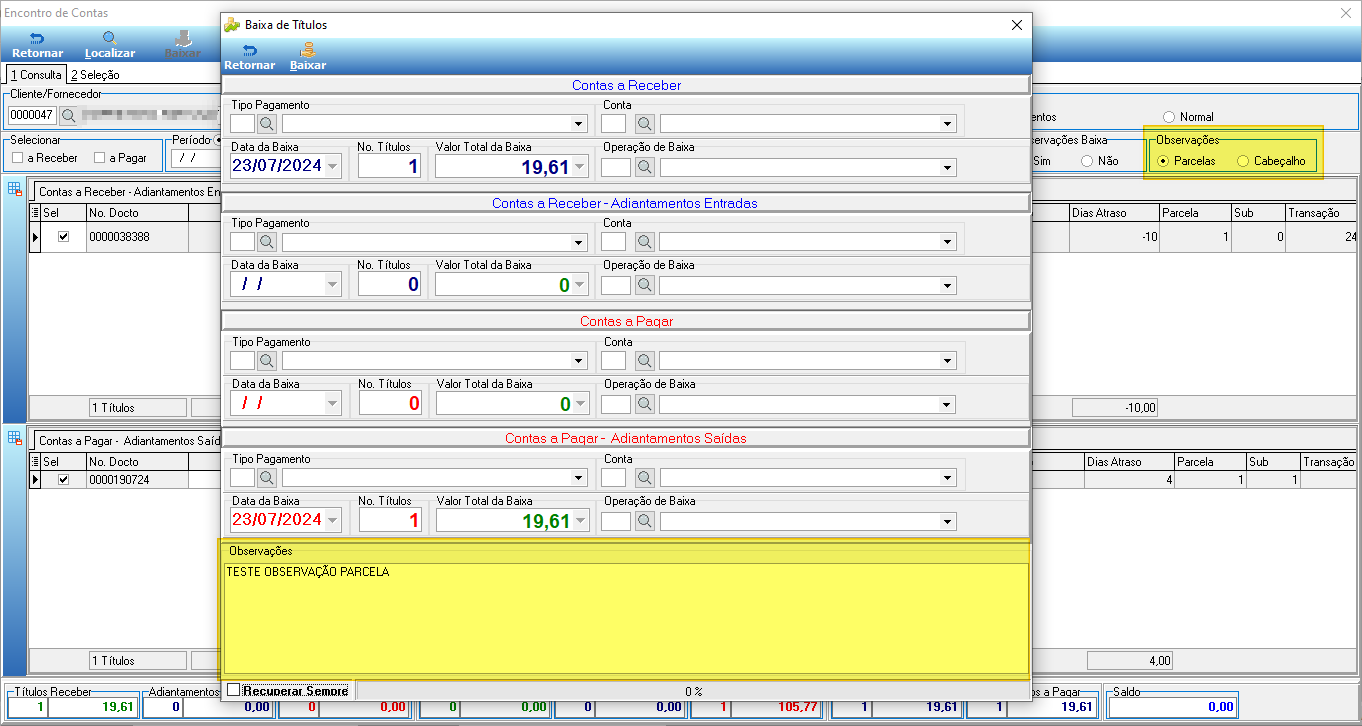Open the 1 Consulta tab
The image size is (1362, 726).
tap(36, 75)
